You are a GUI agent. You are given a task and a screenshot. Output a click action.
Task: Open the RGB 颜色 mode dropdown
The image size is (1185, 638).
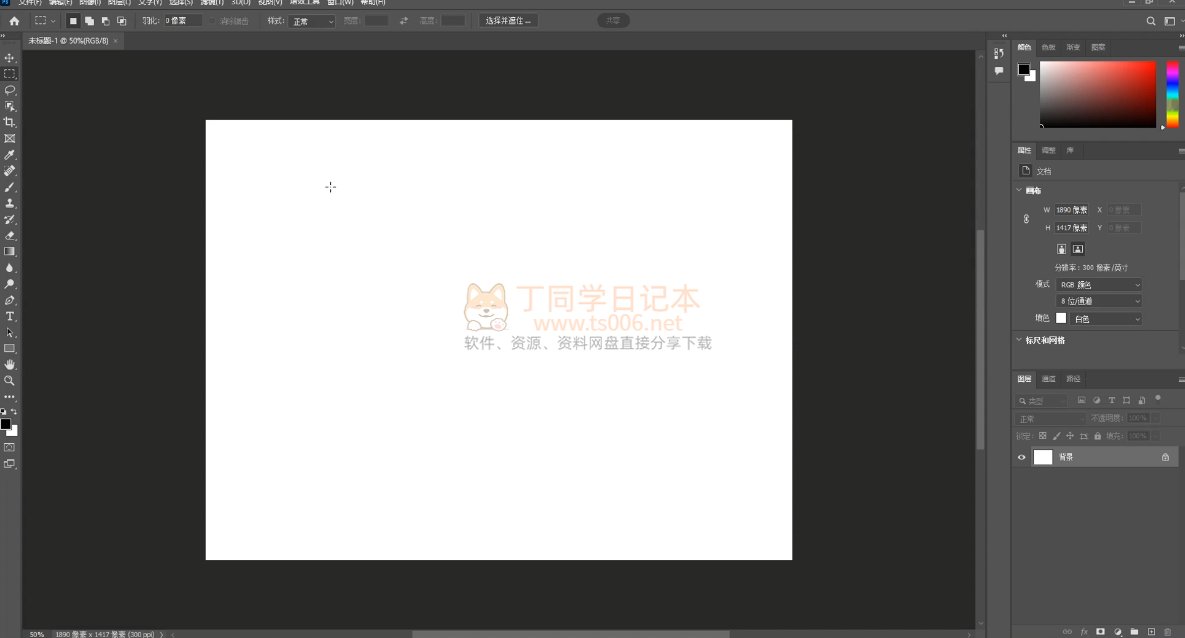1099,285
